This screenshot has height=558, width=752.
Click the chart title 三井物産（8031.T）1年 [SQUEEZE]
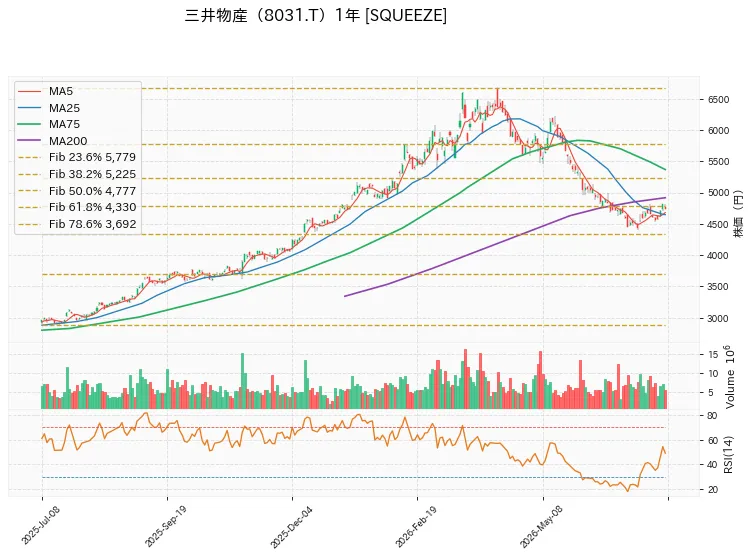(316, 15)
